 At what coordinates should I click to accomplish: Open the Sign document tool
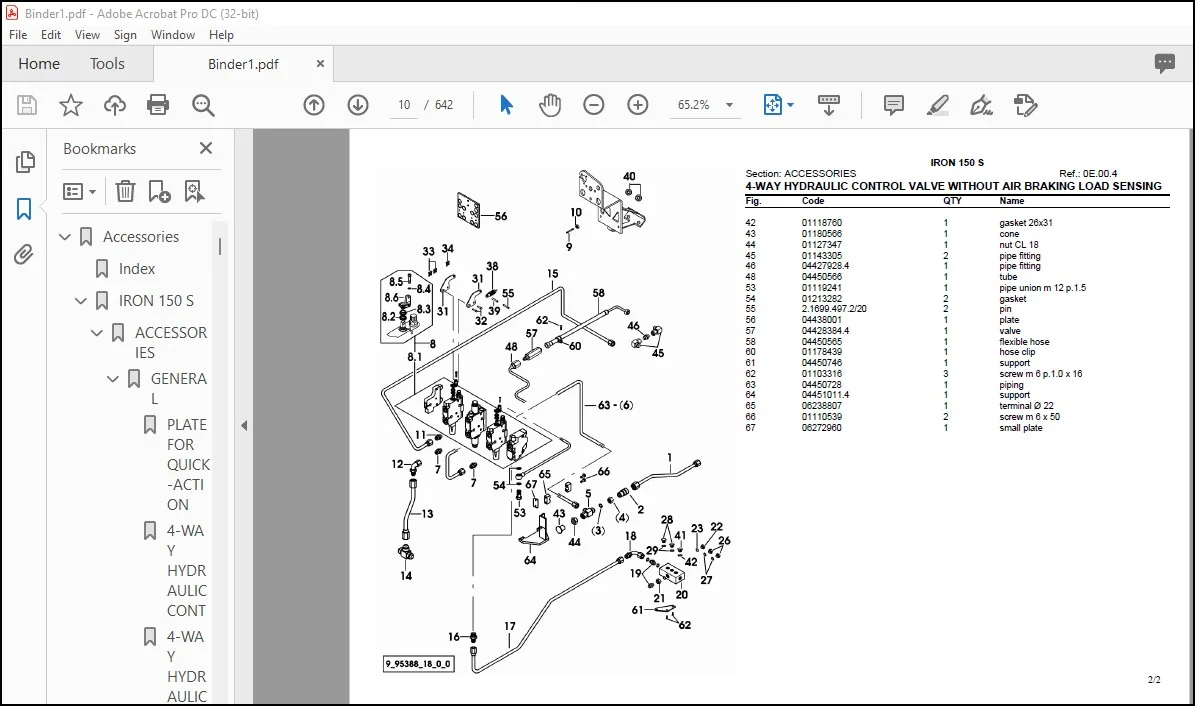[x=981, y=105]
